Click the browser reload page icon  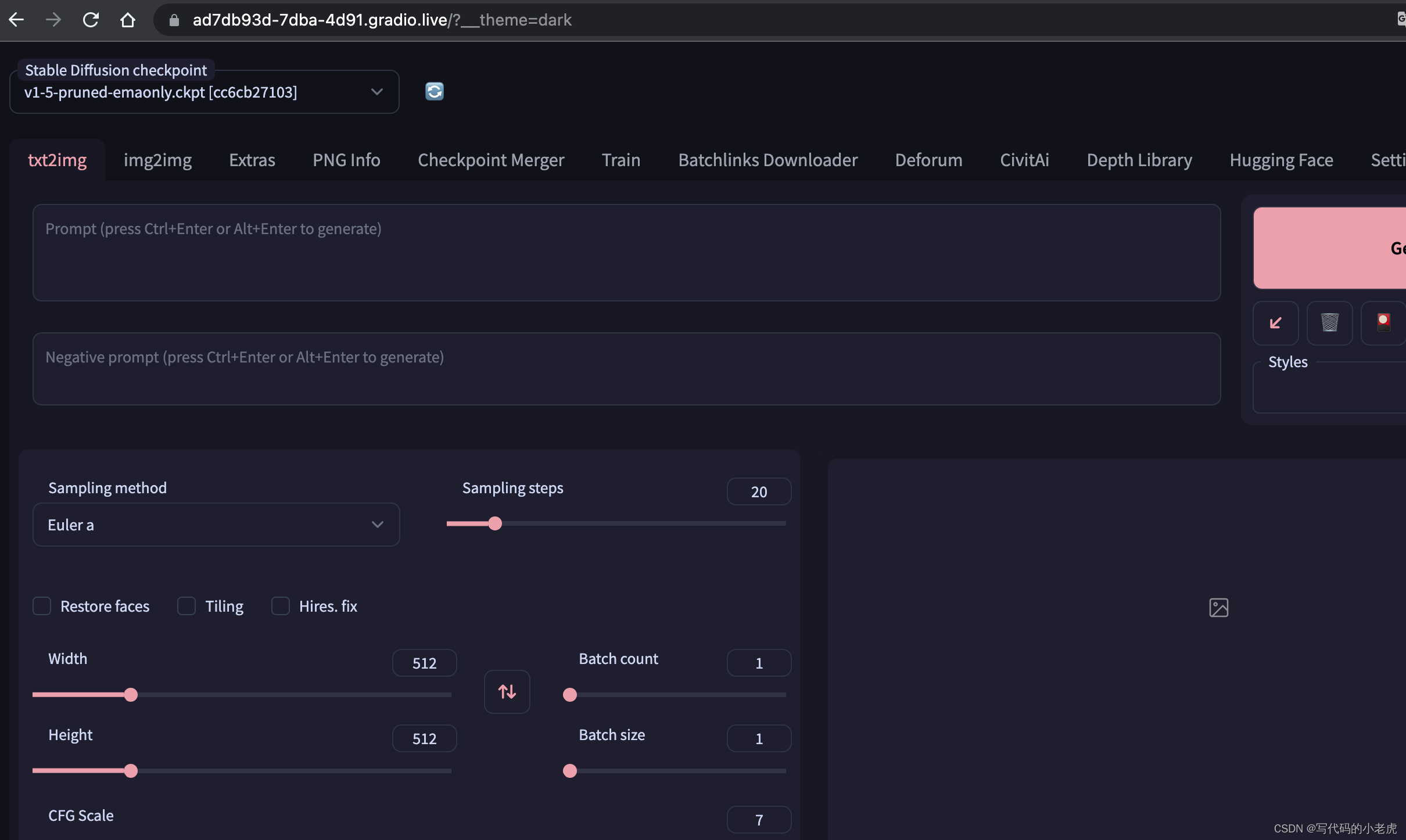tap(91, 20)
